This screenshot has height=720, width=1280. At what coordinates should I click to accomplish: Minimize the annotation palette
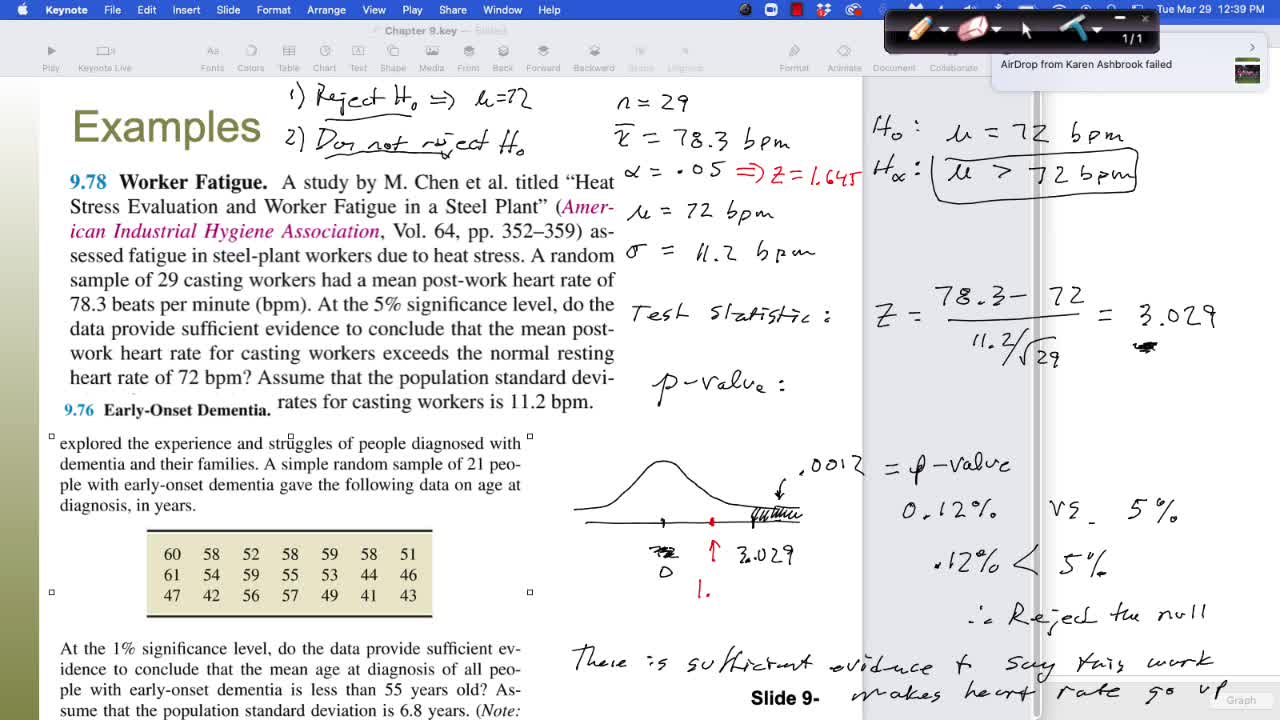[x=1120, y=18]
